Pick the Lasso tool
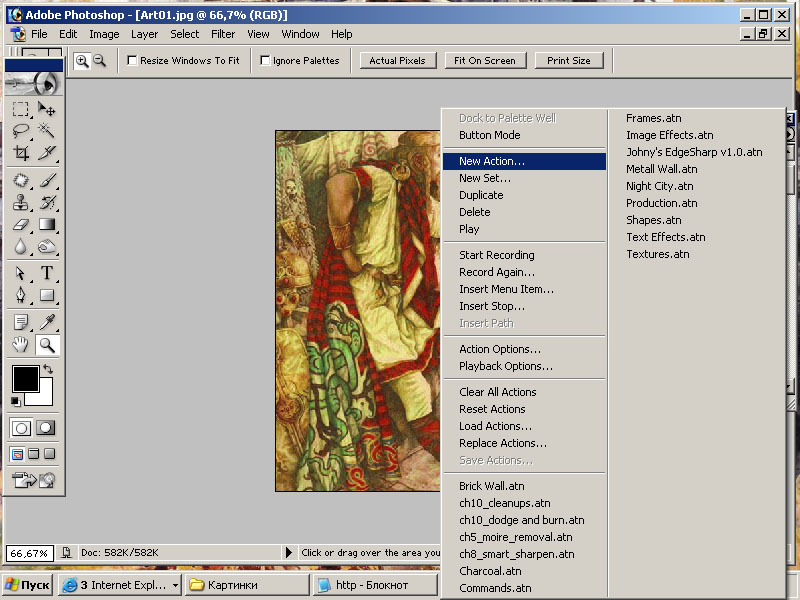 (x=21, y=131)
